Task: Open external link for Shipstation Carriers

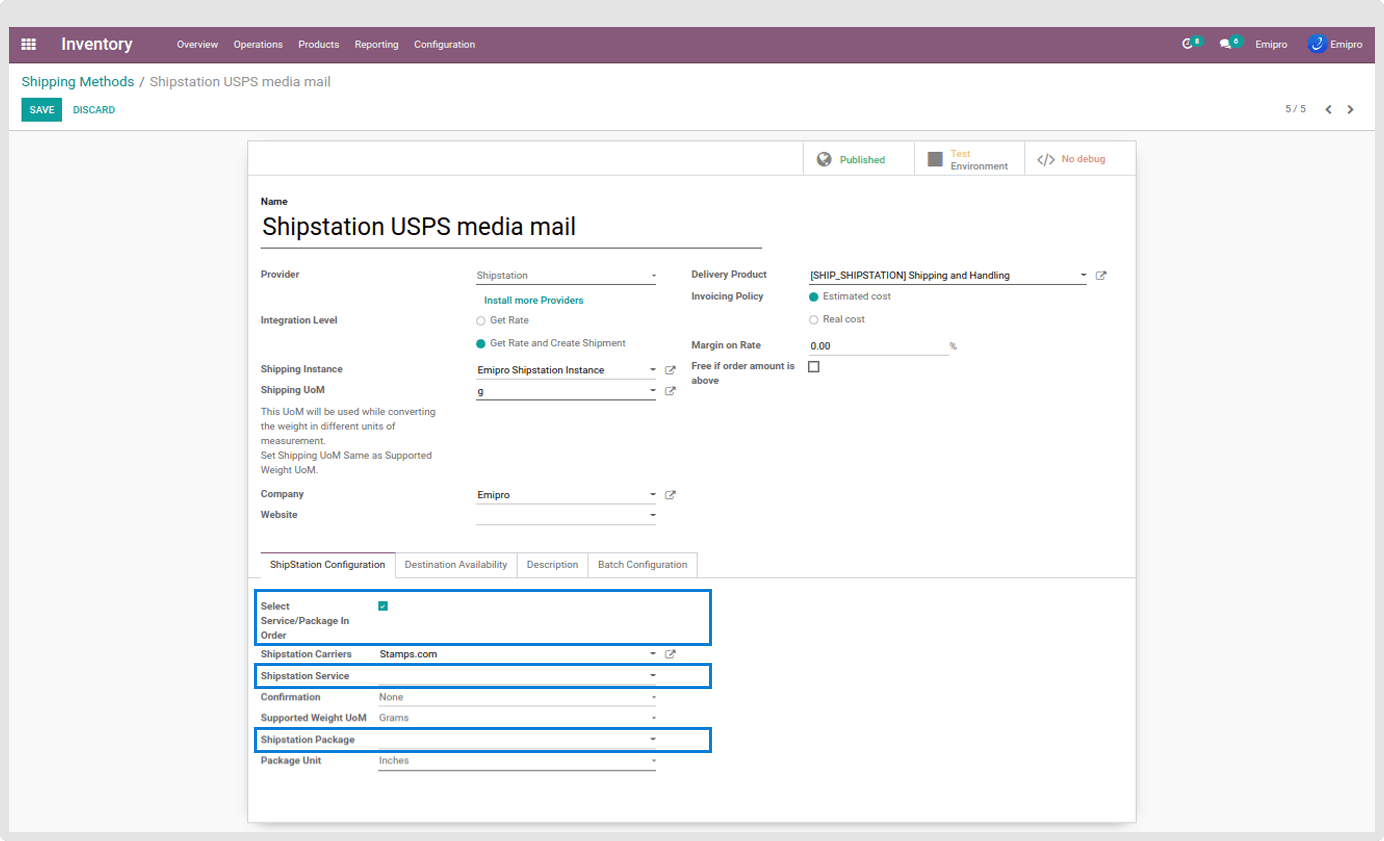Action: click(671, 655)
